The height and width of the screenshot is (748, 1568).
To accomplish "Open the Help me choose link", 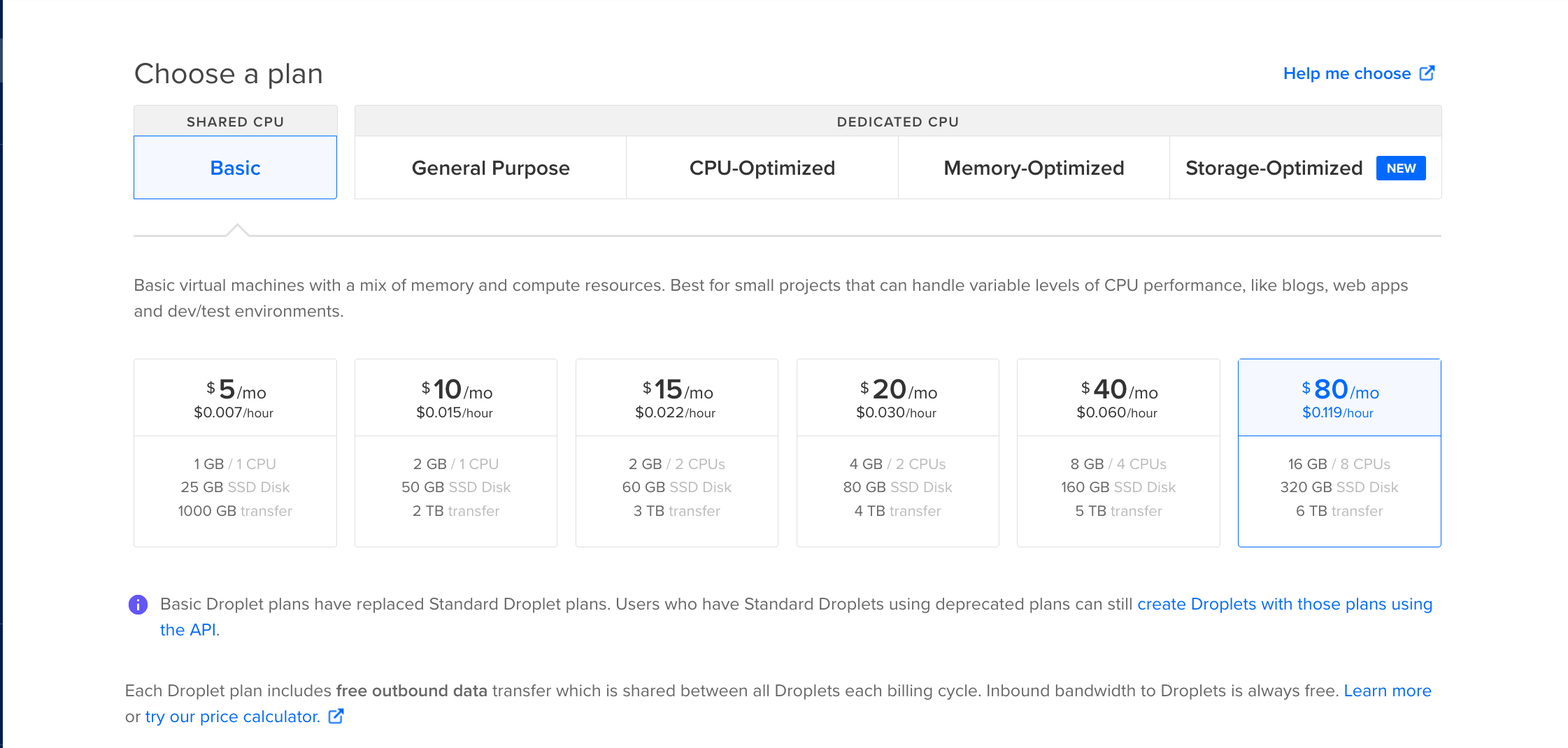I will coord(1347,73).
